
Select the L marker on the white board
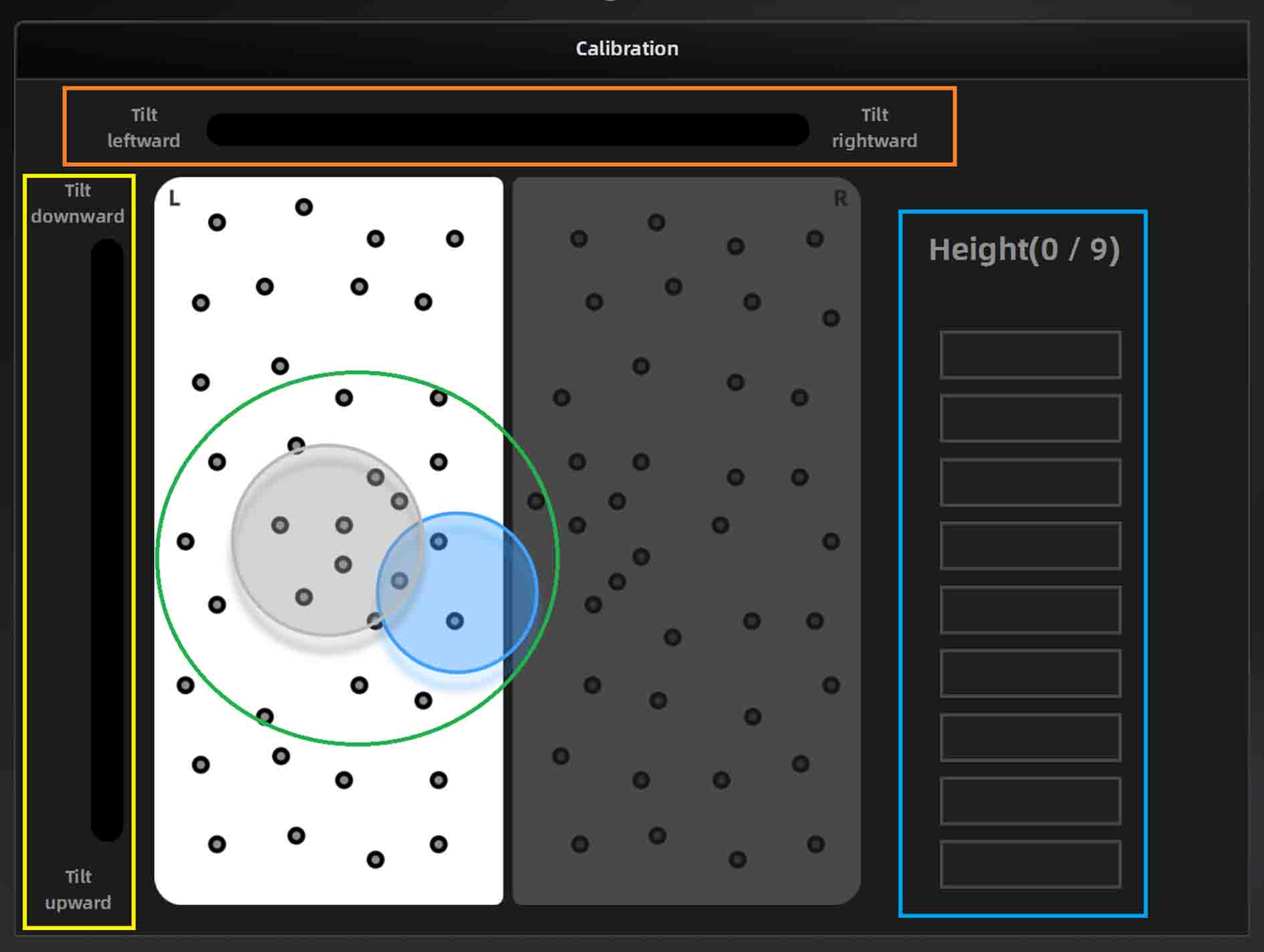[174, 199]
